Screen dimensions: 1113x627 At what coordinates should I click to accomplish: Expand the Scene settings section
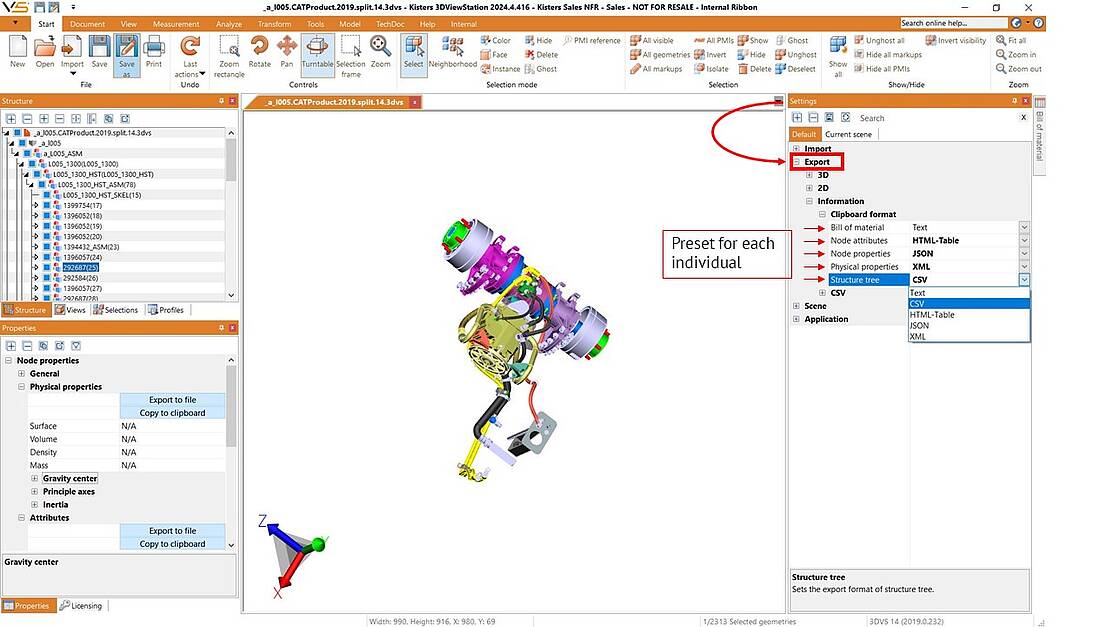(796, 306)
